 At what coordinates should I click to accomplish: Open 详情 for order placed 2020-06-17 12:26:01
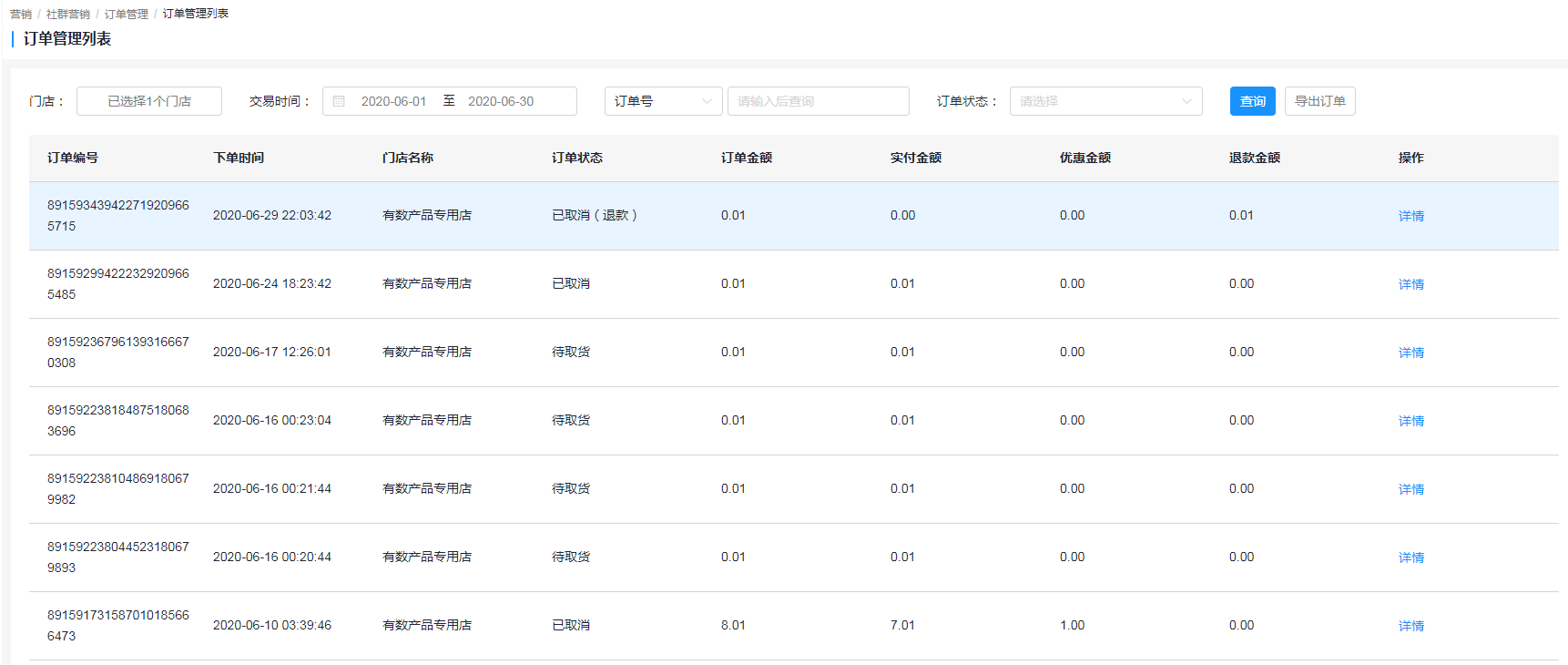[x=1411, y=353]
